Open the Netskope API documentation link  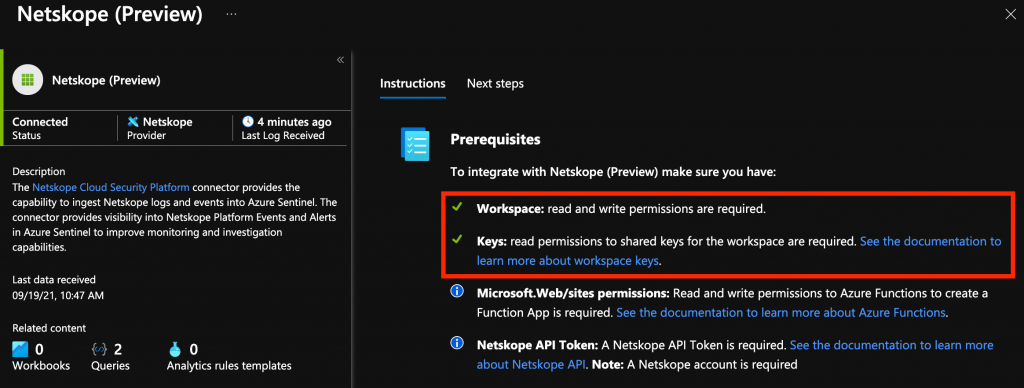pyautogui.click(x=735, y=354)
